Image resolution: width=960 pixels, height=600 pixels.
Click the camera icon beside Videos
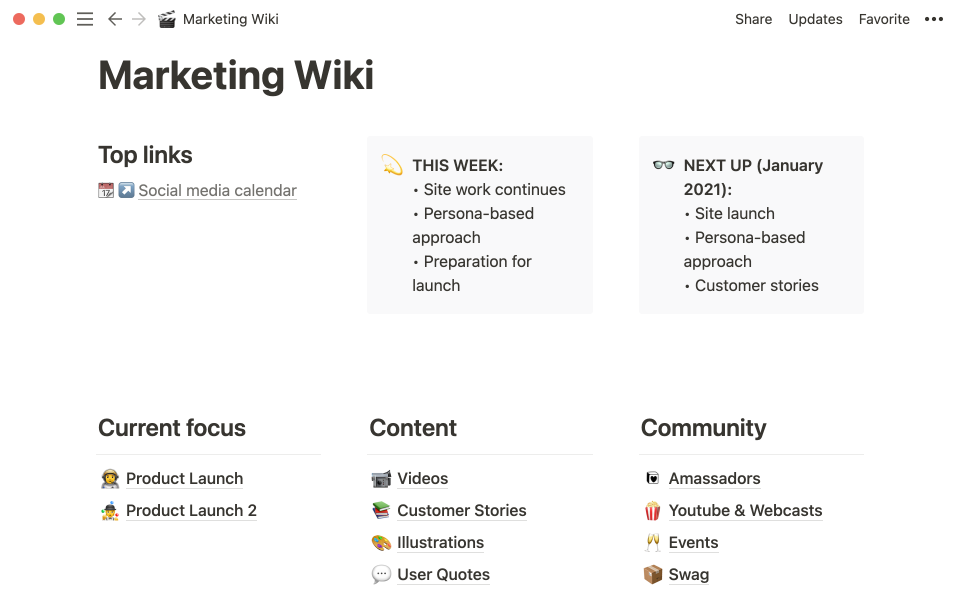point(381,479)
